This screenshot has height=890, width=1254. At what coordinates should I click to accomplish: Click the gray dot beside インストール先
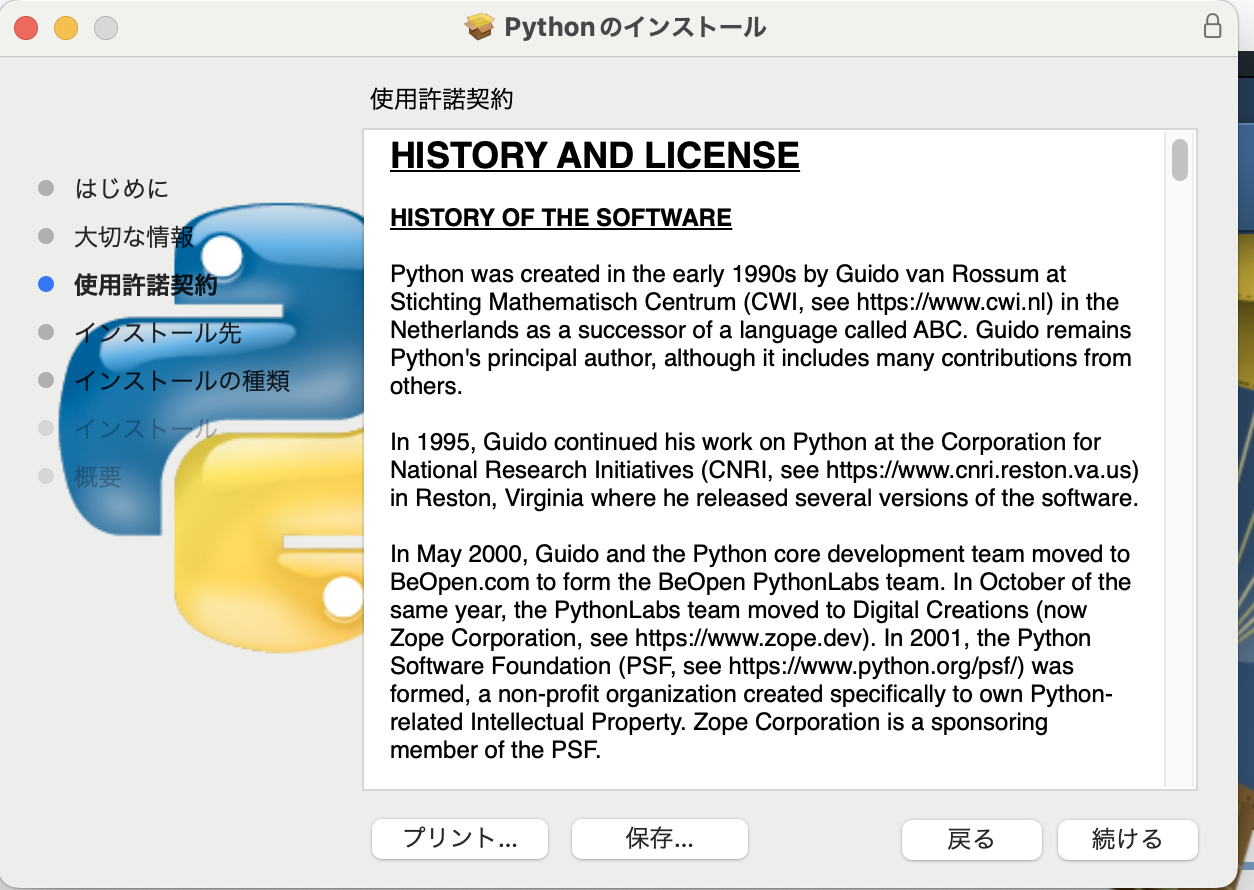pyautogui.click(x=46, y=333)
